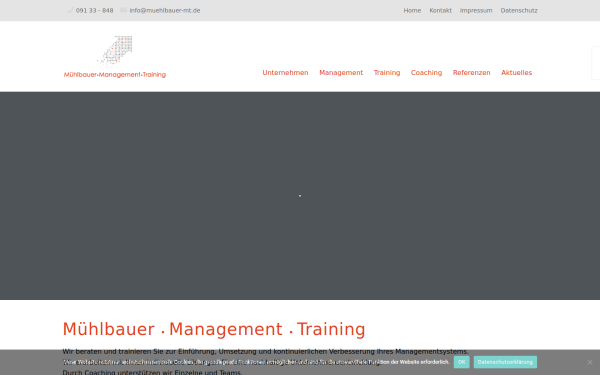Open the Referenzen menu
Viewport: 600px width, 375px height.
471,73
